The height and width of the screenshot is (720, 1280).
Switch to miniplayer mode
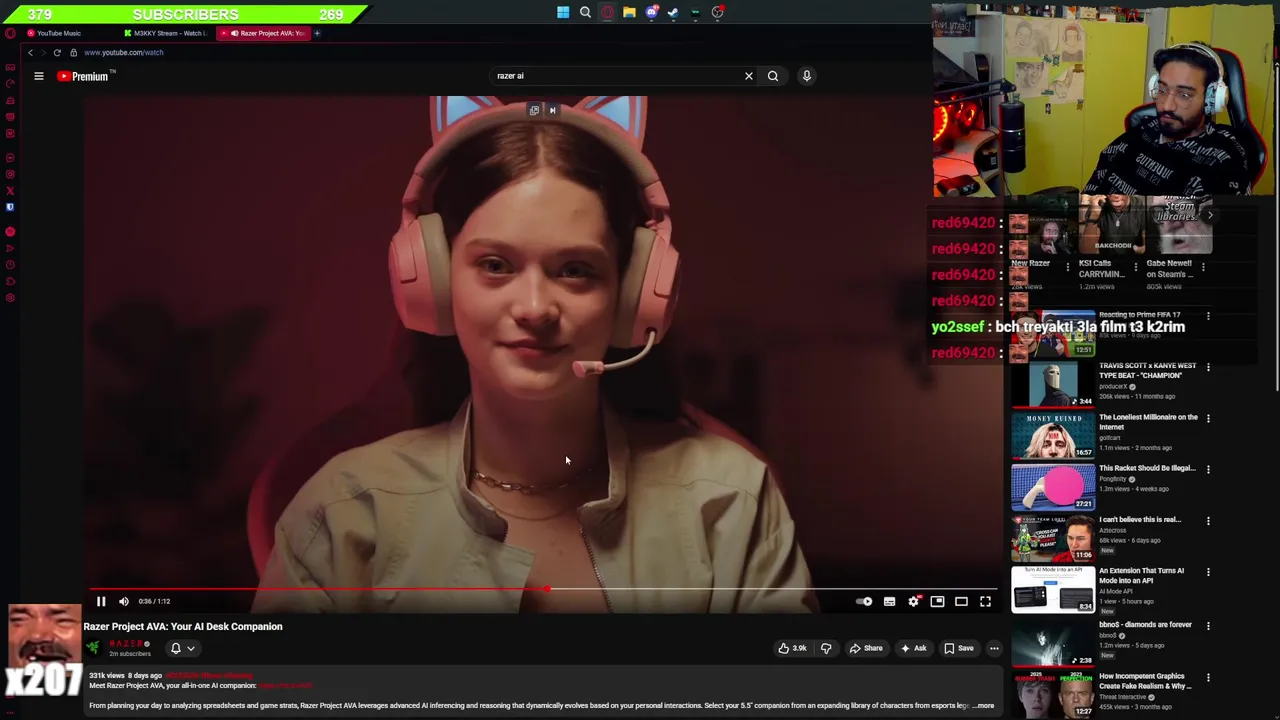(937, 601)
